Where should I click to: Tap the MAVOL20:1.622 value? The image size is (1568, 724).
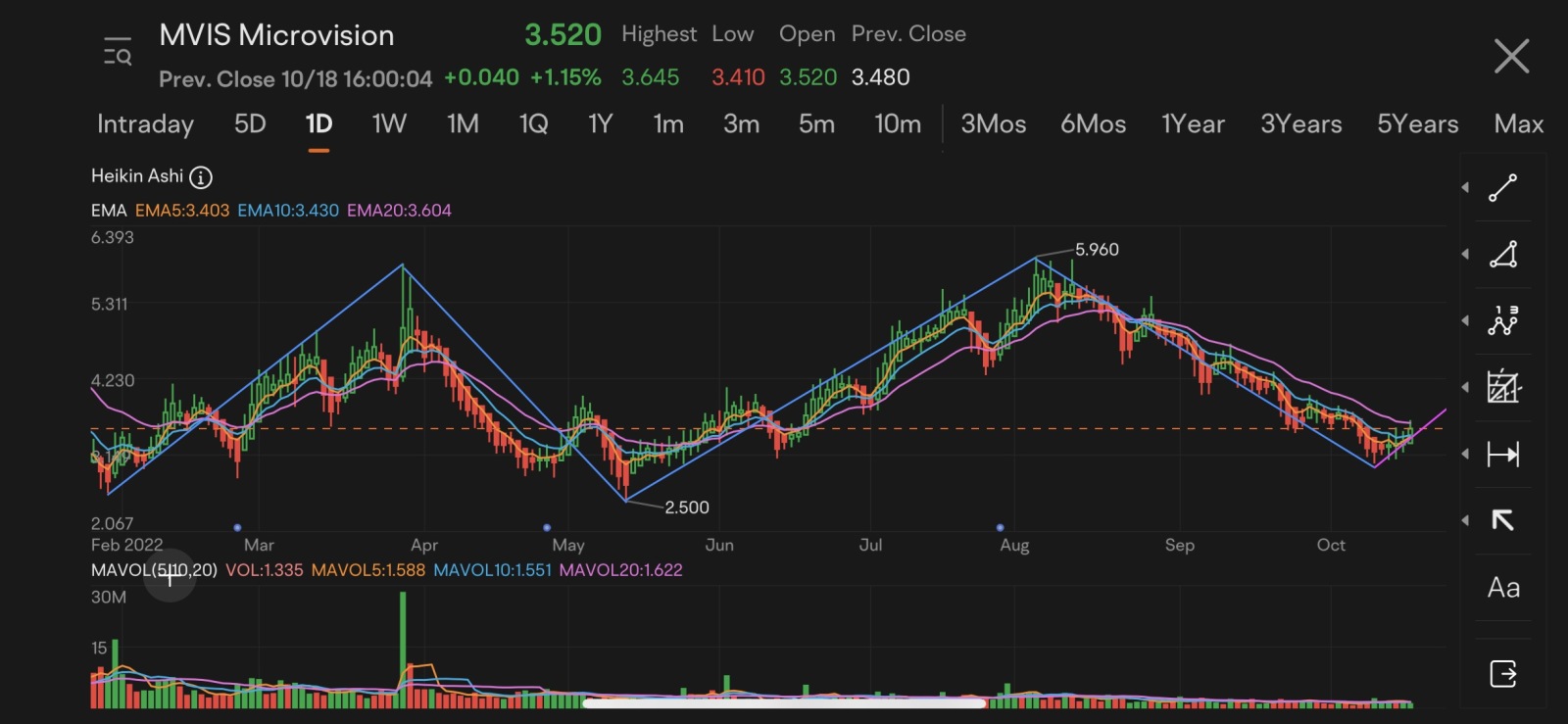tap(621, 570)
